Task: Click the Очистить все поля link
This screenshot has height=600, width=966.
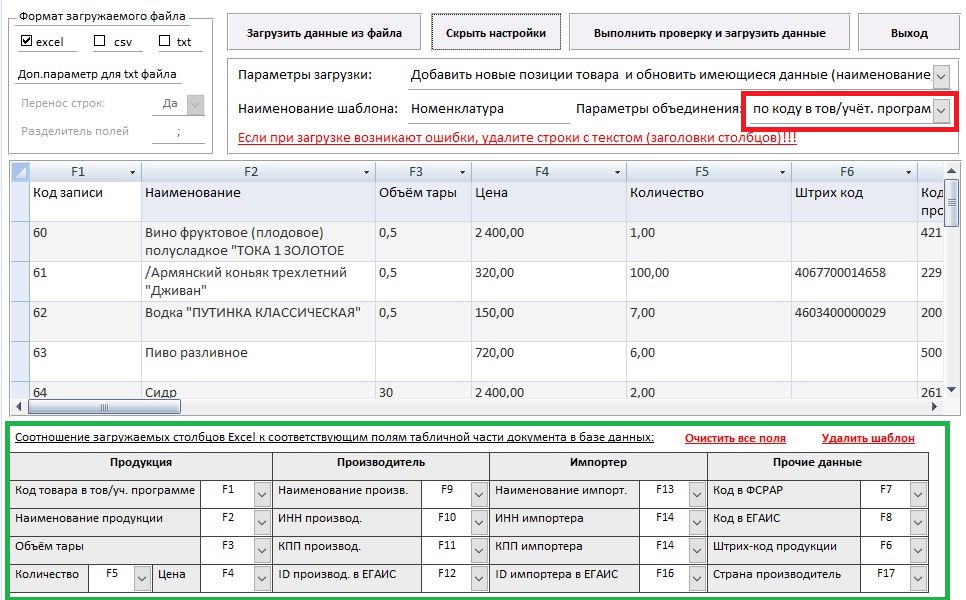Action: [735, 438]
